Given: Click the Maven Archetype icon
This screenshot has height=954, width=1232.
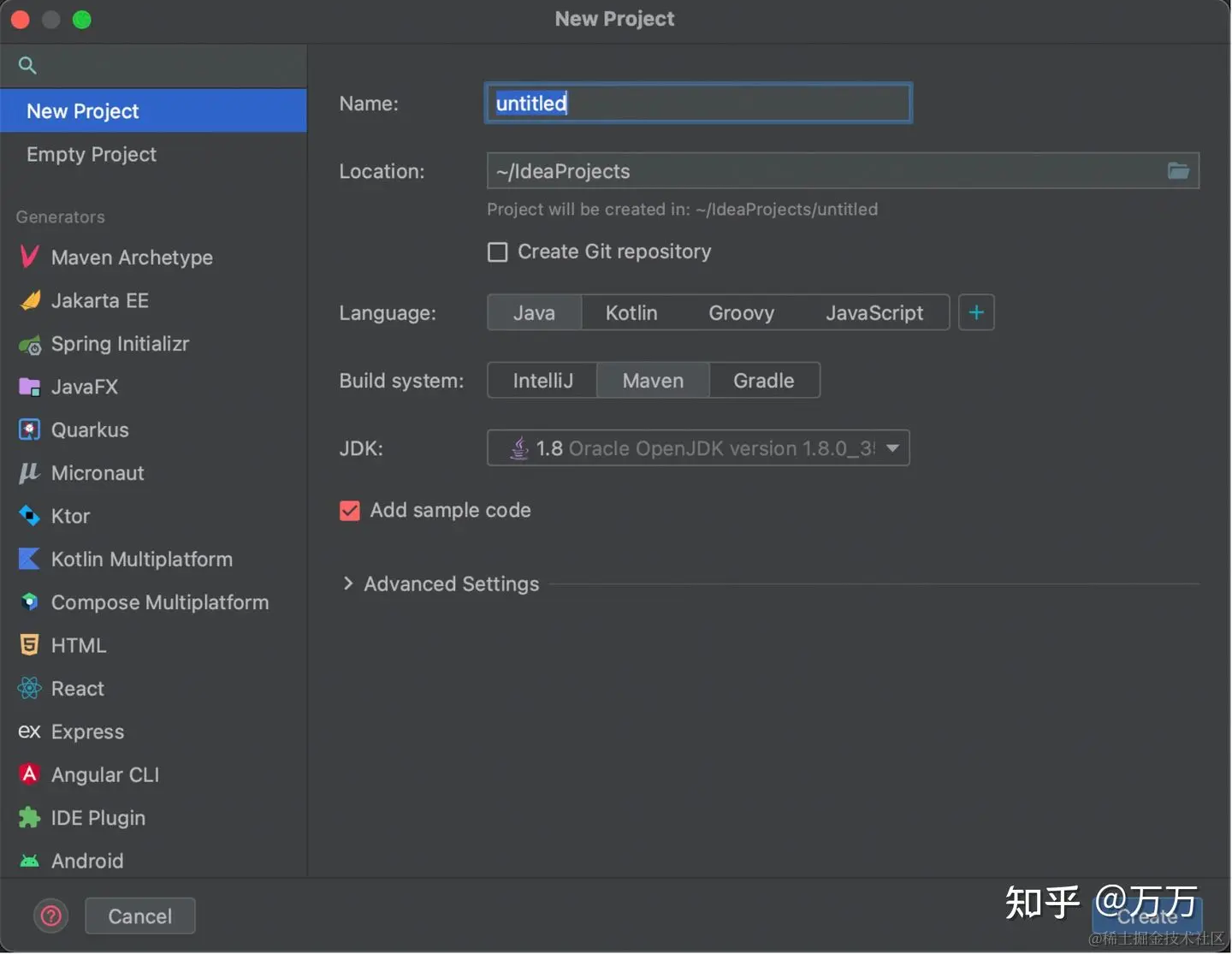Looking at the screenshot, I should click(x=29, y=257).
